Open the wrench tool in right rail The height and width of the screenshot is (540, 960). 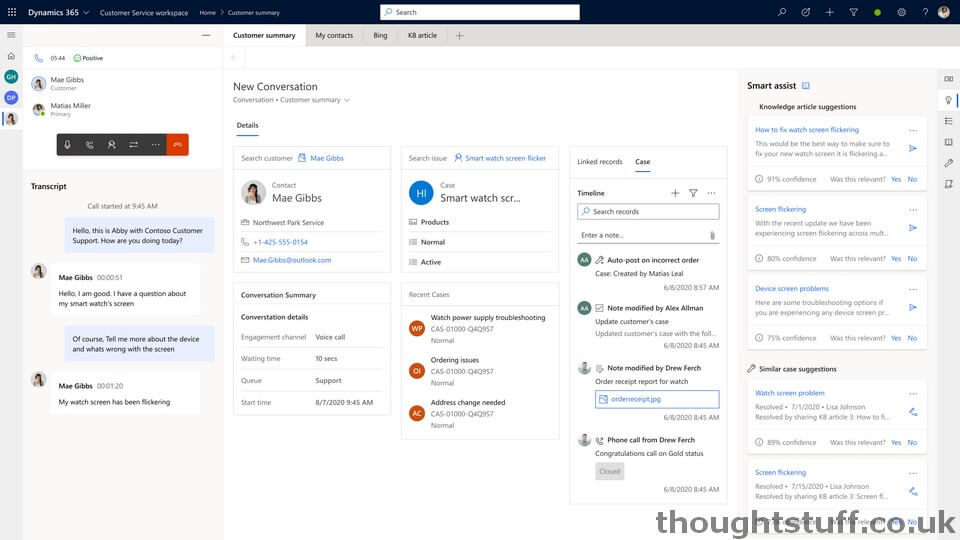(x=948, y=163)
